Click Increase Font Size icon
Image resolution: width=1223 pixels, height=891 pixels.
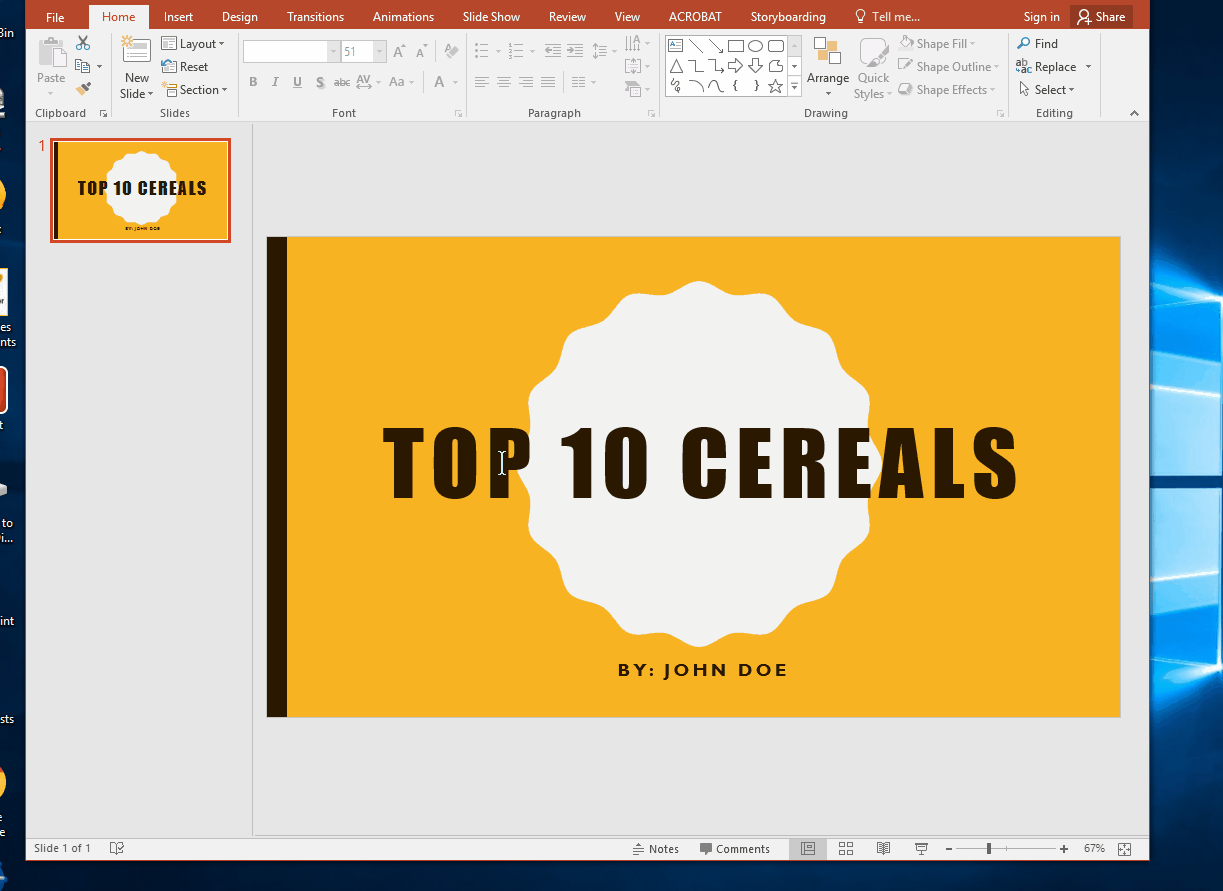coord(399,51)
